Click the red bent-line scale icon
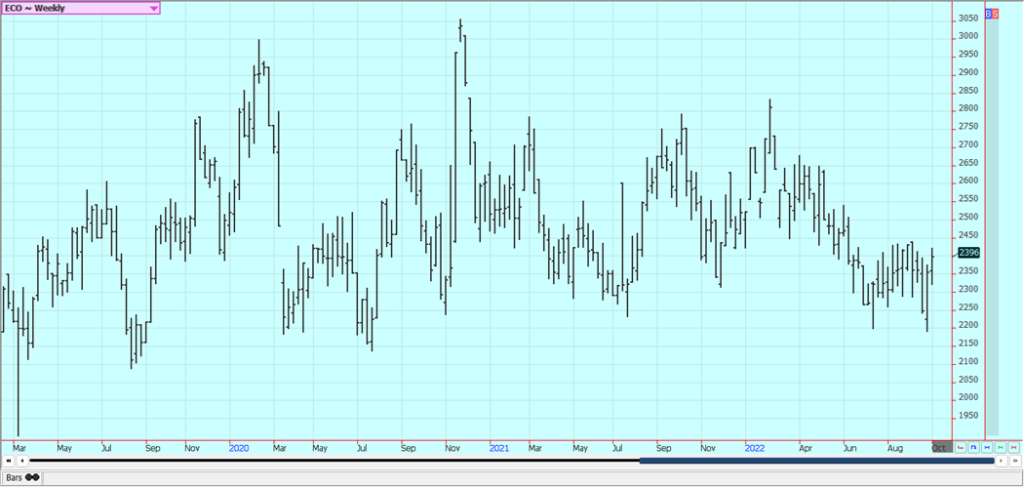 point(960,447)
